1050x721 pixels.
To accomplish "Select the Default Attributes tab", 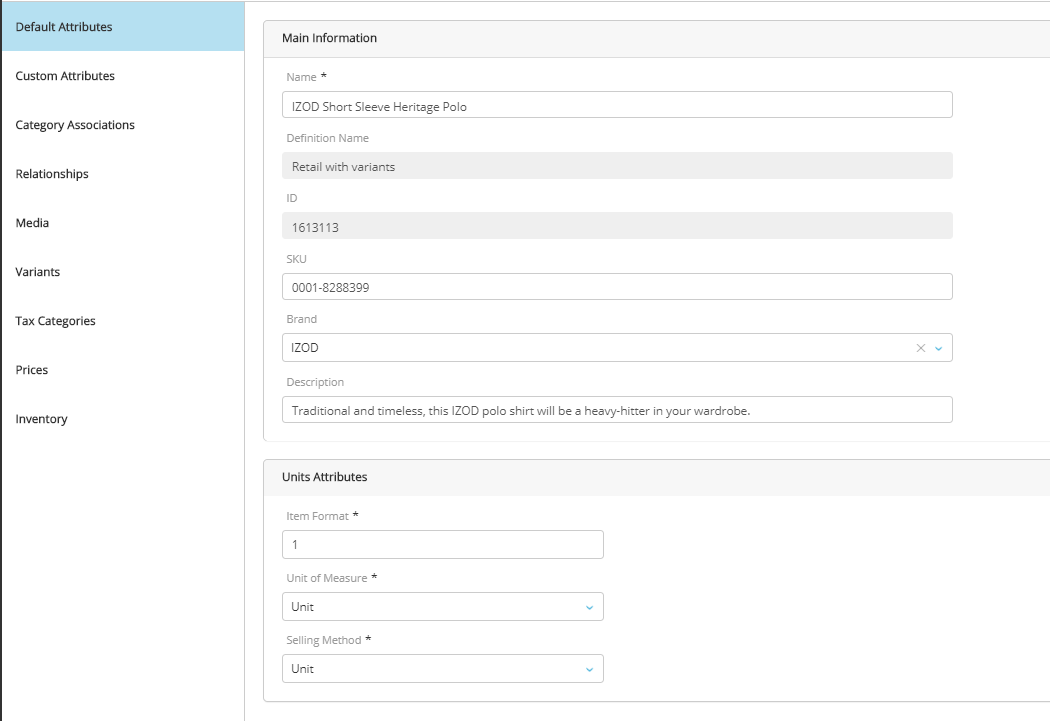I will 64,27.
